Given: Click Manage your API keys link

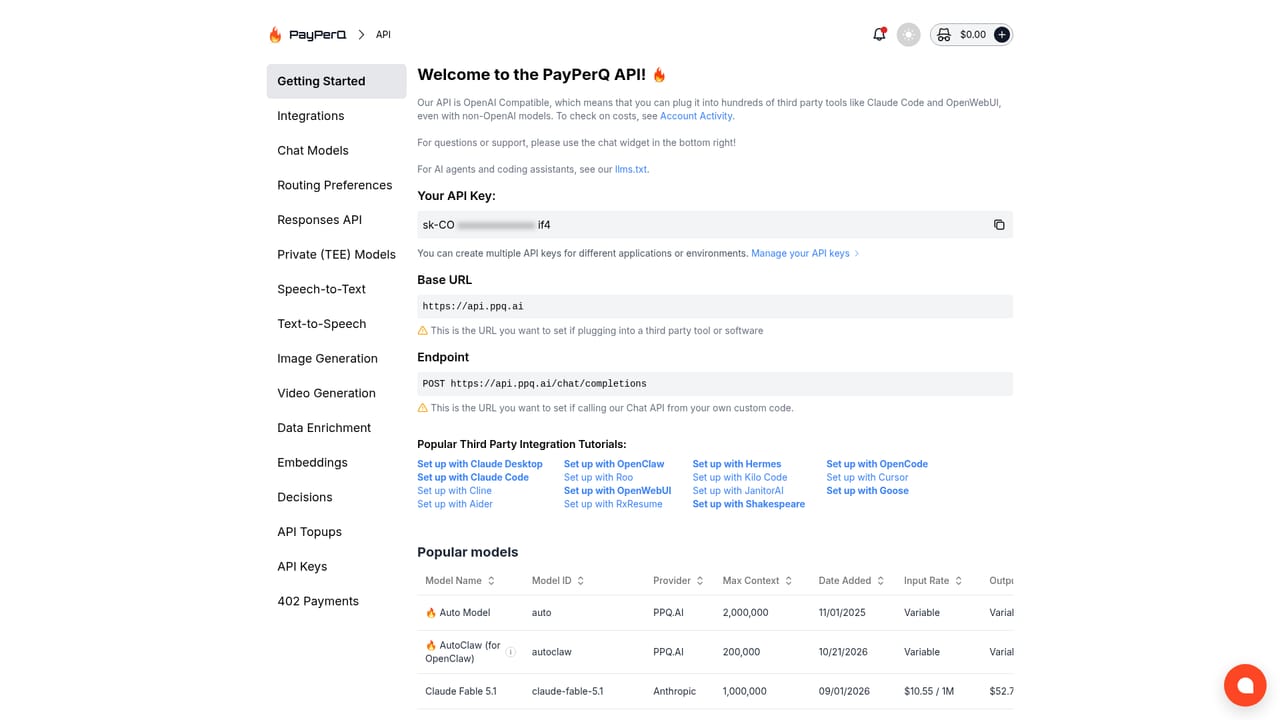Looking at the screenshot, I should [x=805, y=254].
